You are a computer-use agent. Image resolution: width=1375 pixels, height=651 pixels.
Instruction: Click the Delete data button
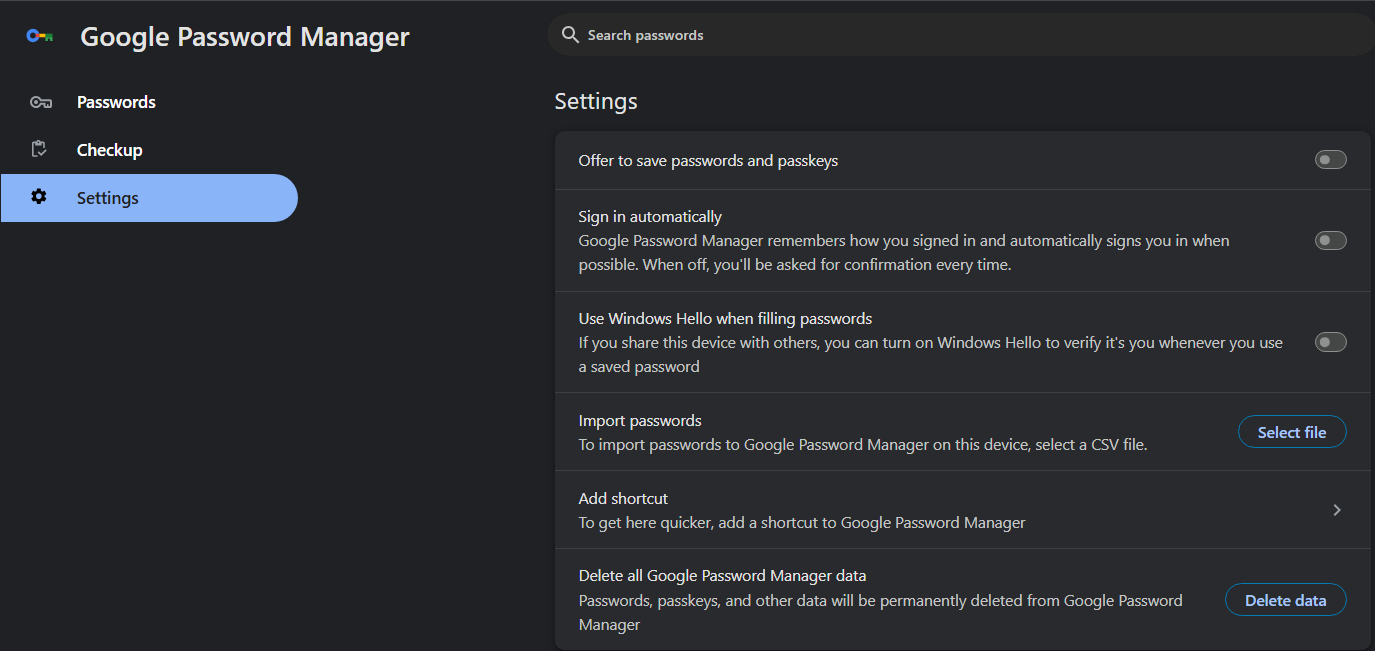pos(1285,600)
